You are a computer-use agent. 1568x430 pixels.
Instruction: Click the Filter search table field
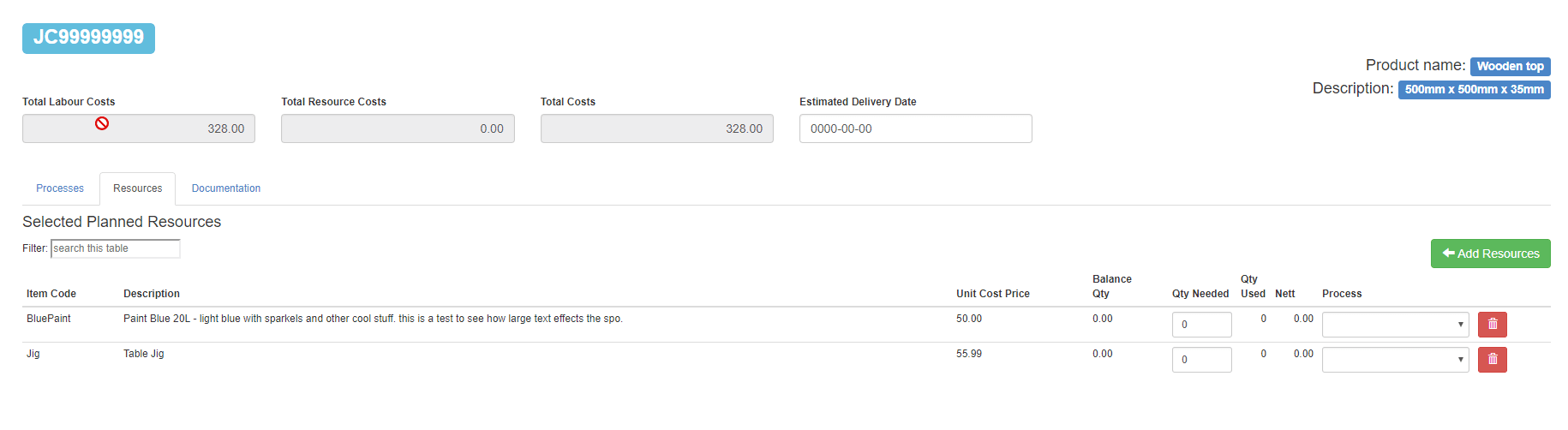pos(116,248)
